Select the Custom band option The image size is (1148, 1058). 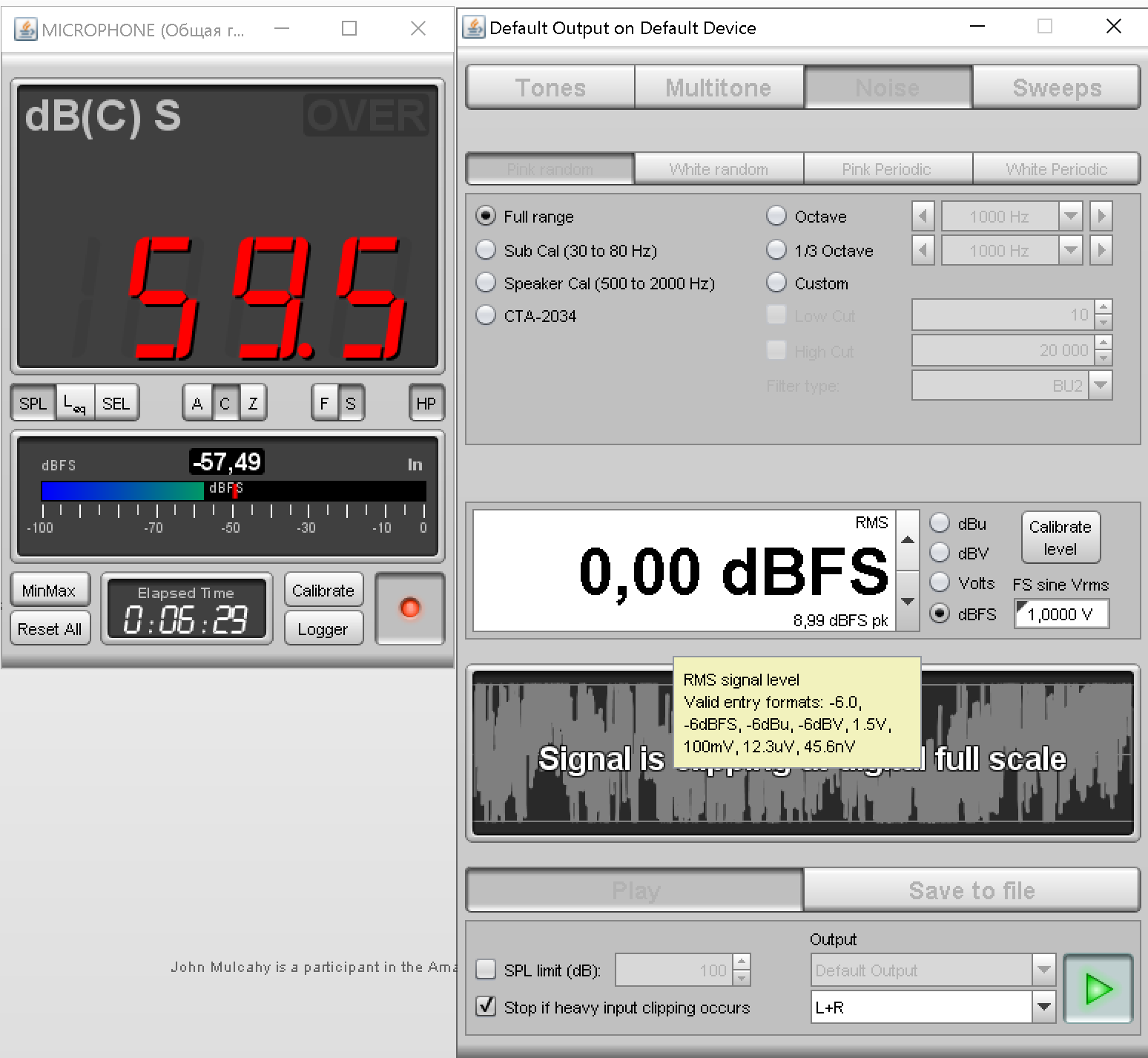click(776, 283)
